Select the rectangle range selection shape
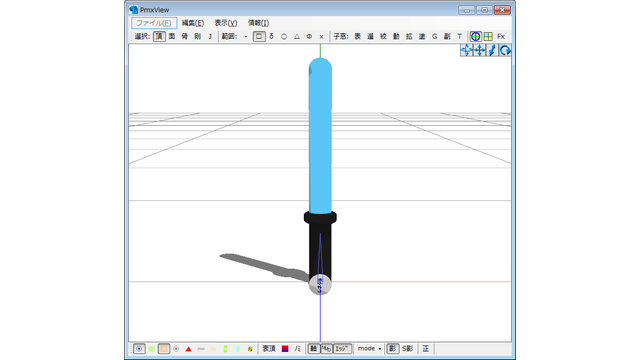The height and width of the screenshot is (360, 640). [x=259, y=36]
